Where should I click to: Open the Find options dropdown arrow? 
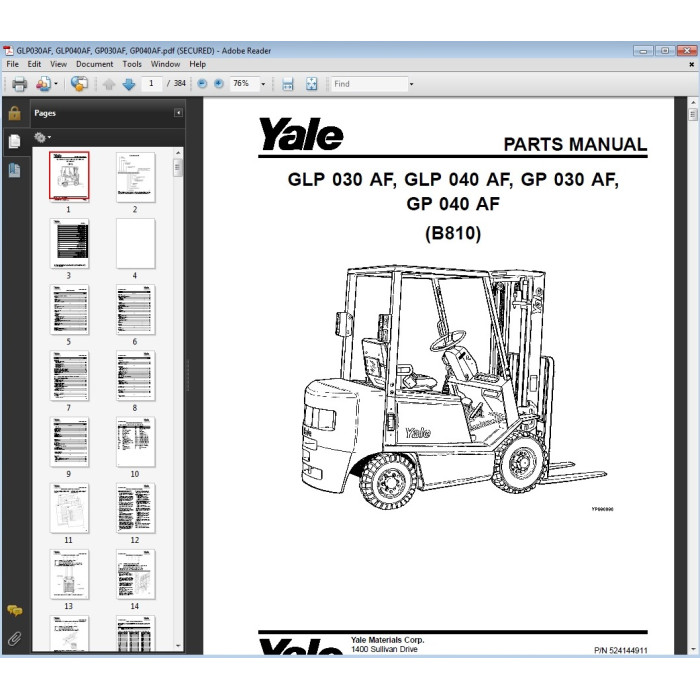[411, 84]
